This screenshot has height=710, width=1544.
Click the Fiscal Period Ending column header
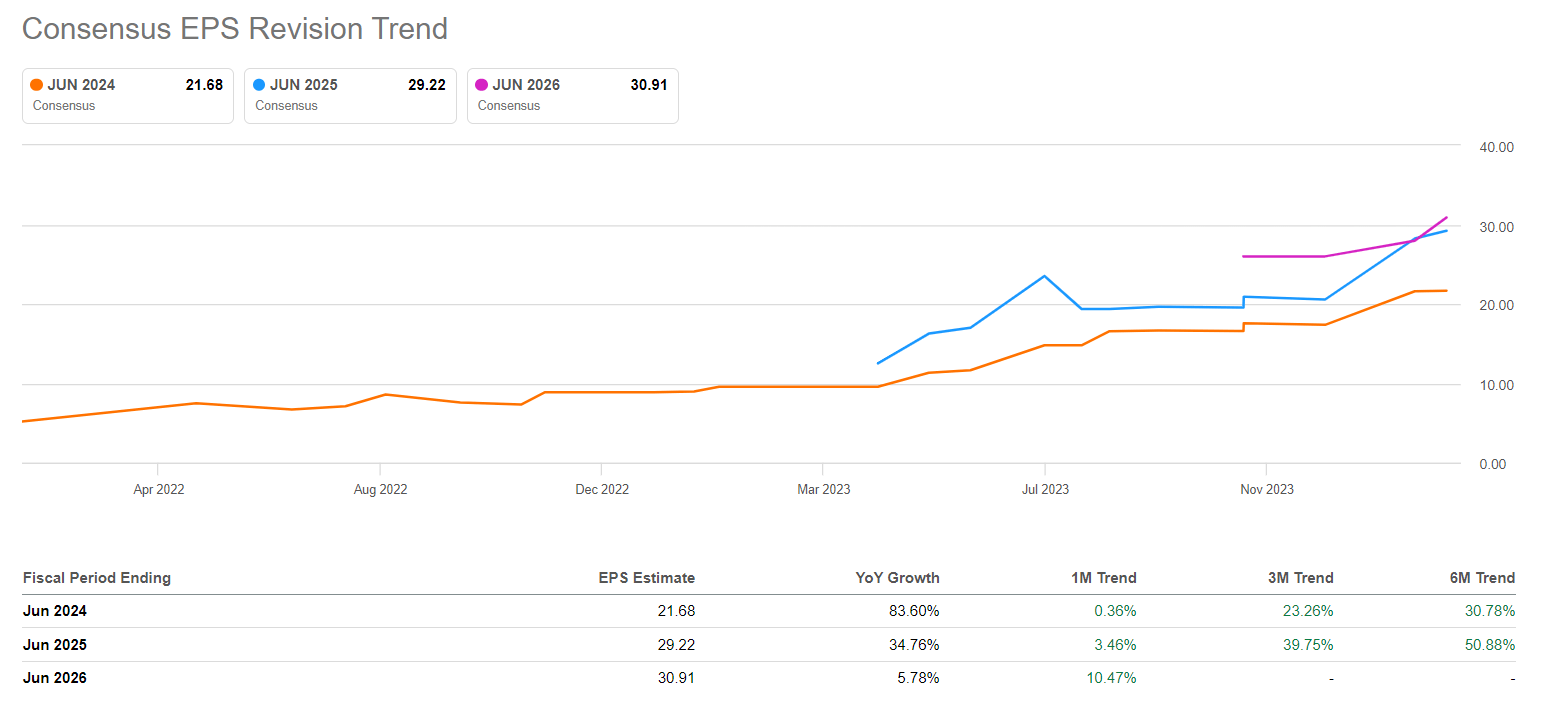click(96, 578)
